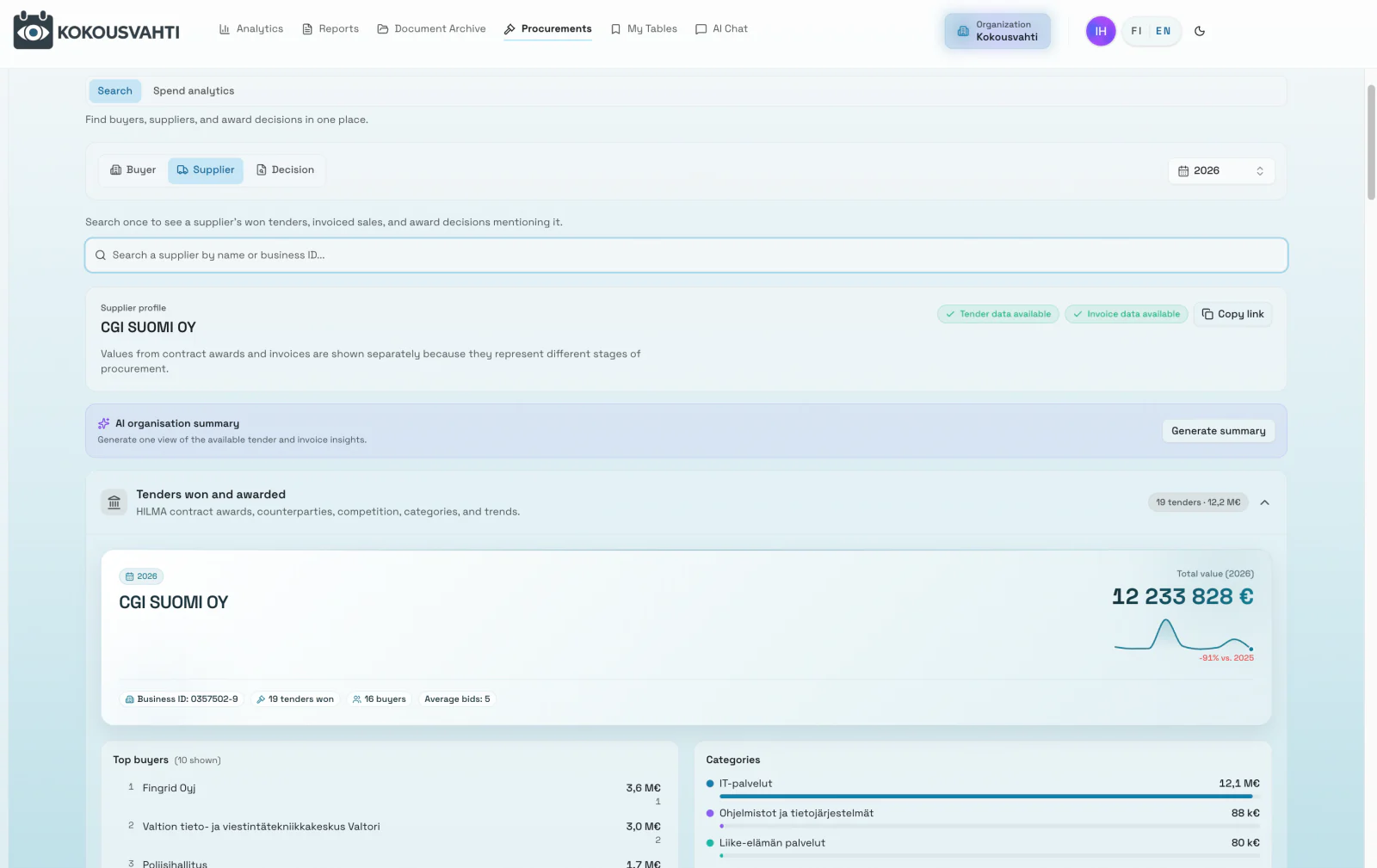Open My Tables

coord(644,29)
